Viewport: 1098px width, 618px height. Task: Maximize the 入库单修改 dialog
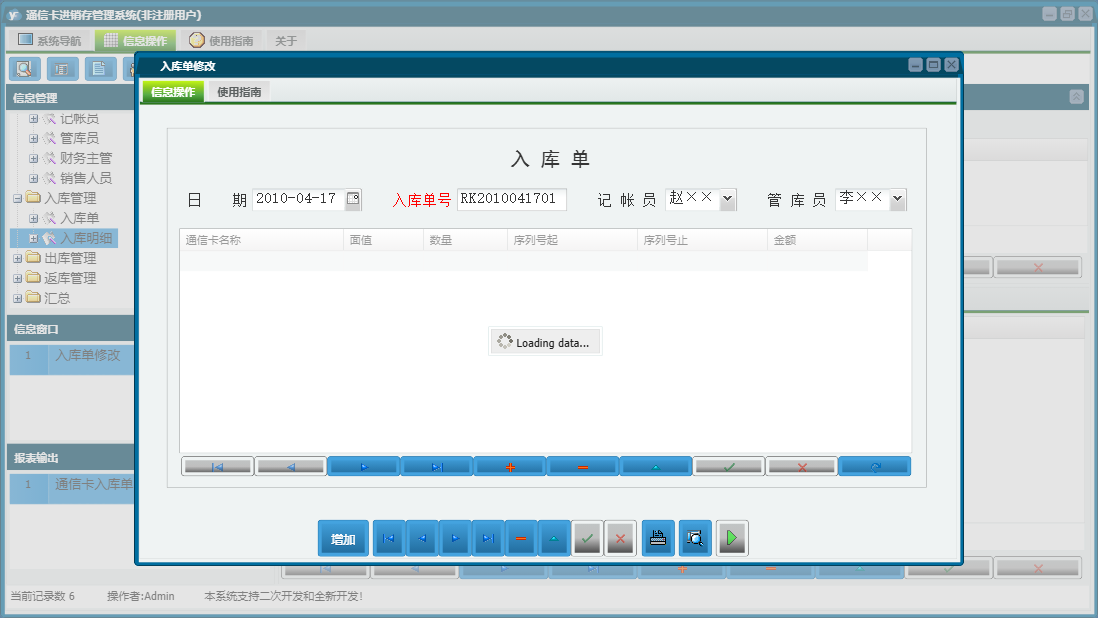coord(933,64)
